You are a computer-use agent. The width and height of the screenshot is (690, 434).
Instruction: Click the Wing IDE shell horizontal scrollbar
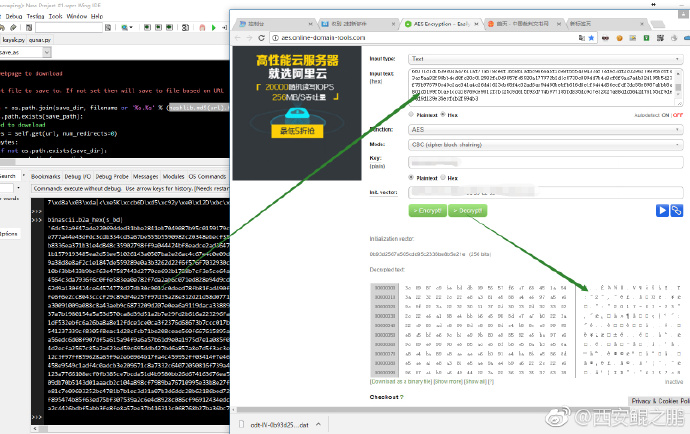[x=132, y=428]
